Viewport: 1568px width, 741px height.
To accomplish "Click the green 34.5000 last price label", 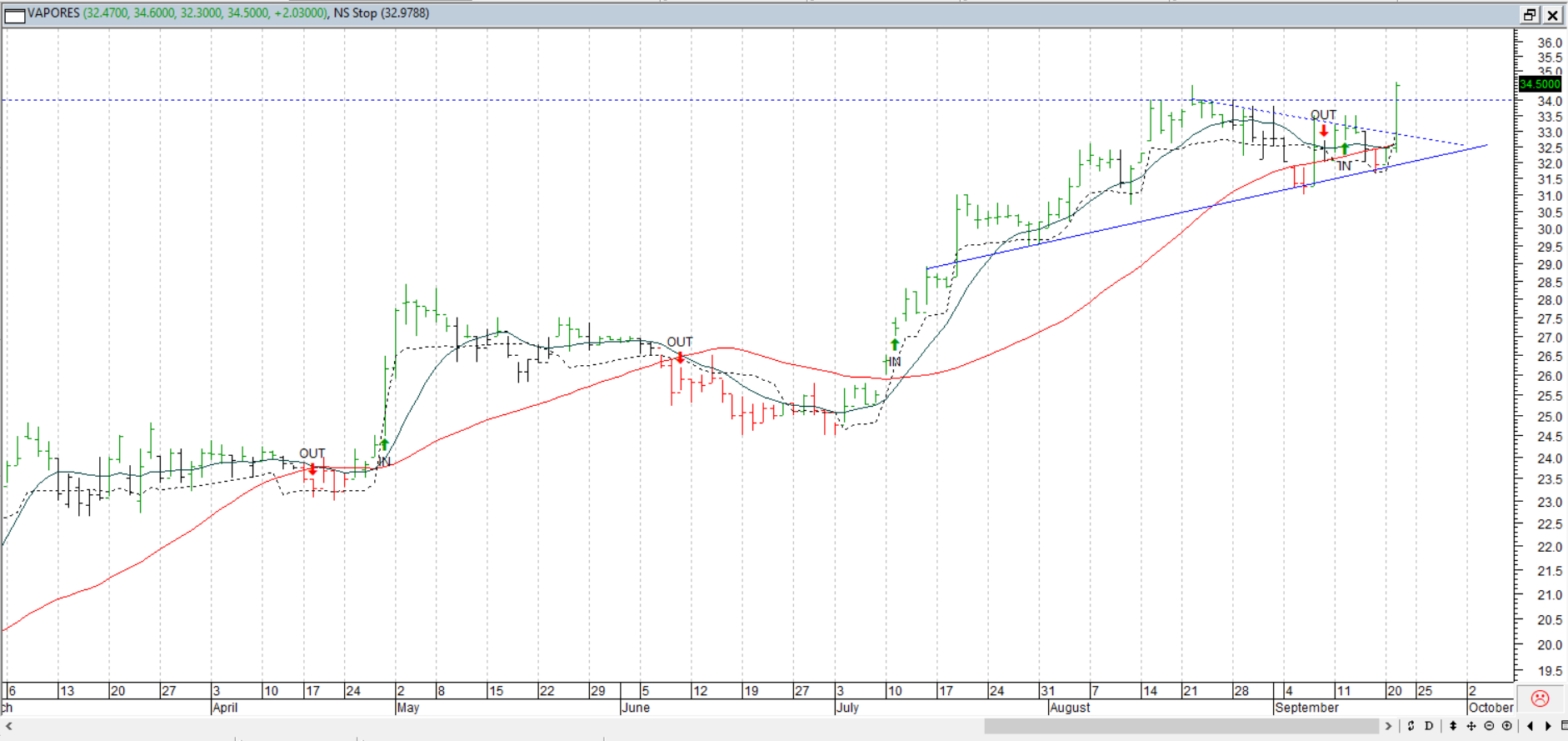I will 1539,84.
